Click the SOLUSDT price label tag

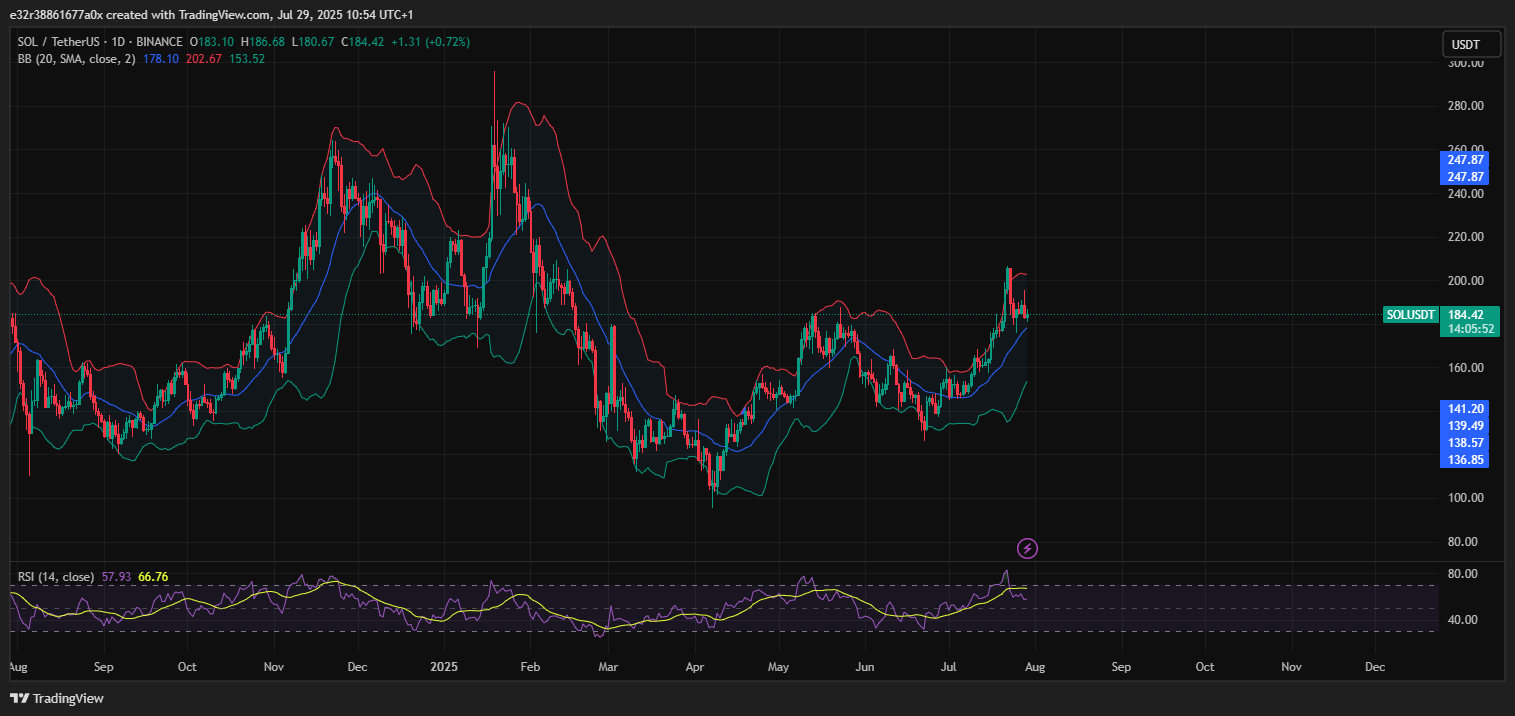click(x=1411, y=314)
